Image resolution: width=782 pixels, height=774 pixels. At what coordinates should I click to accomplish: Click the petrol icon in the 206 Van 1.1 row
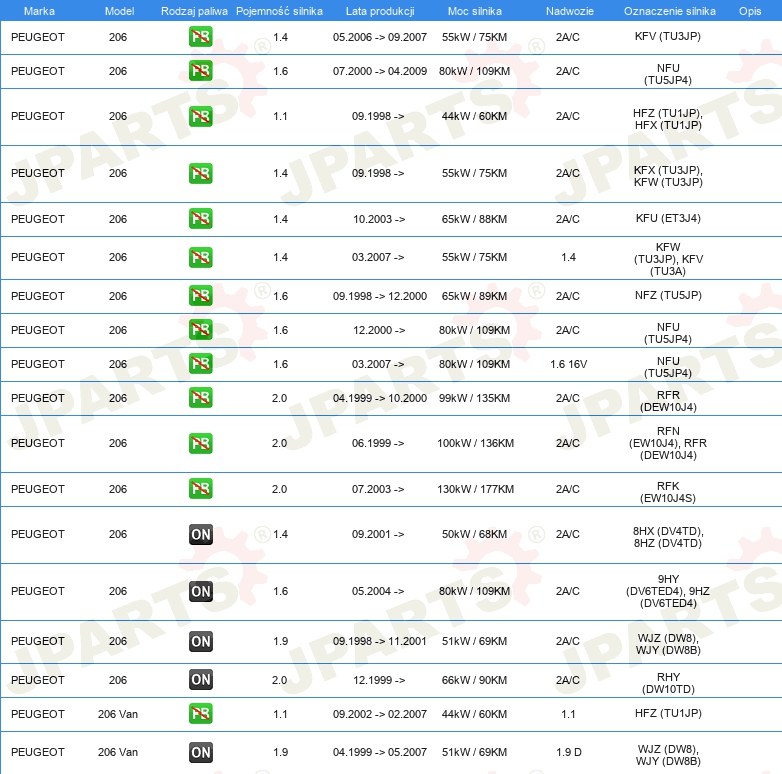coord(200,714)
